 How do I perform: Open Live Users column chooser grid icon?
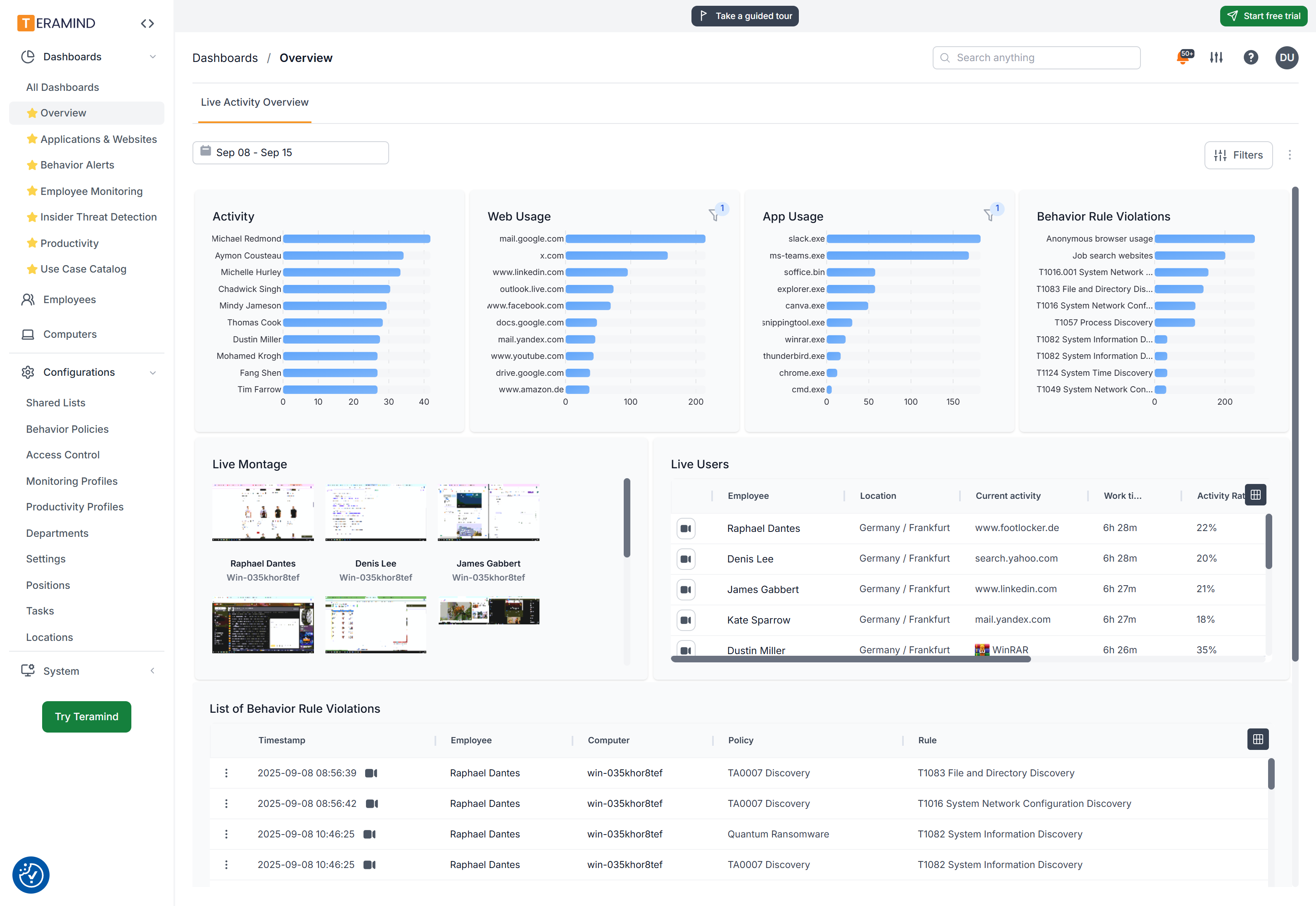pyautogui.click(x=1255, y=495)
